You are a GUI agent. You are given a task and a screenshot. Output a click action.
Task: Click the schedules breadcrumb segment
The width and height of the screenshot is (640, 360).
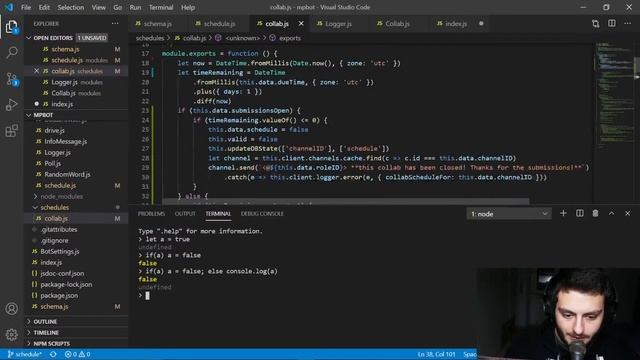click(x=150, y=38)
